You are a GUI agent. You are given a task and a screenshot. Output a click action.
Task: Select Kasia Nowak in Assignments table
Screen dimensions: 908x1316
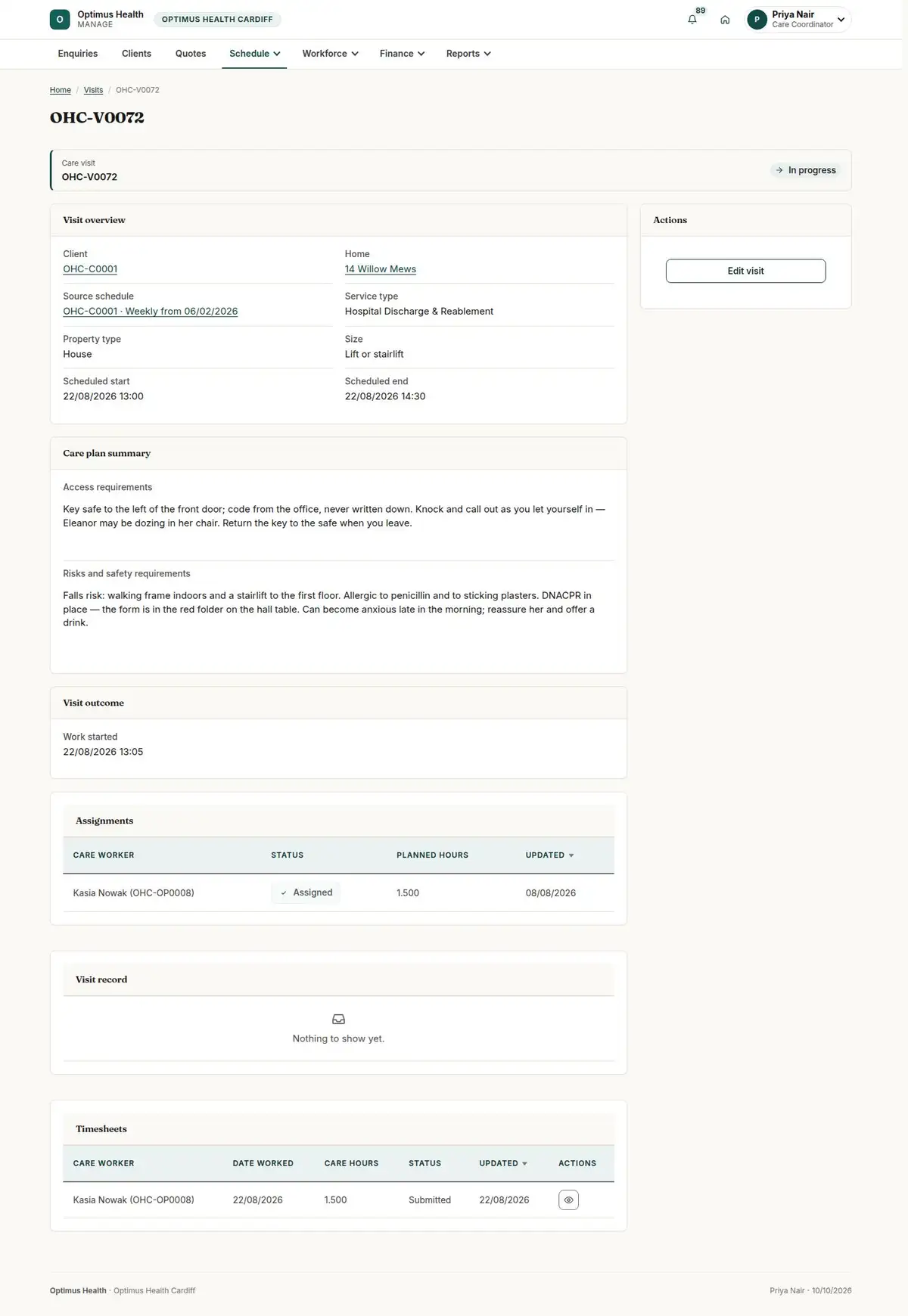click(x=133, y=893)
